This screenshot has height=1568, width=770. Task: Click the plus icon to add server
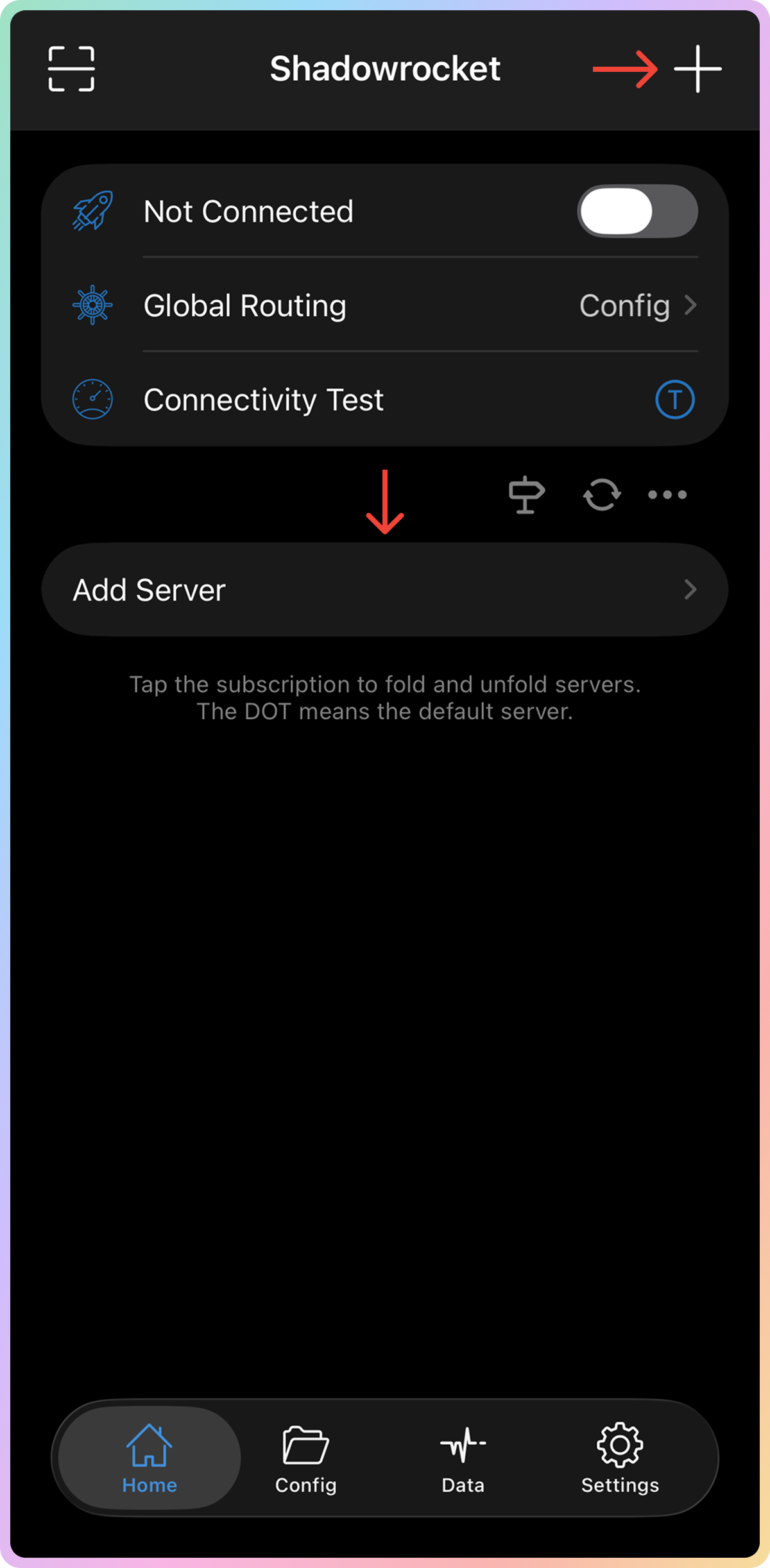697,69
